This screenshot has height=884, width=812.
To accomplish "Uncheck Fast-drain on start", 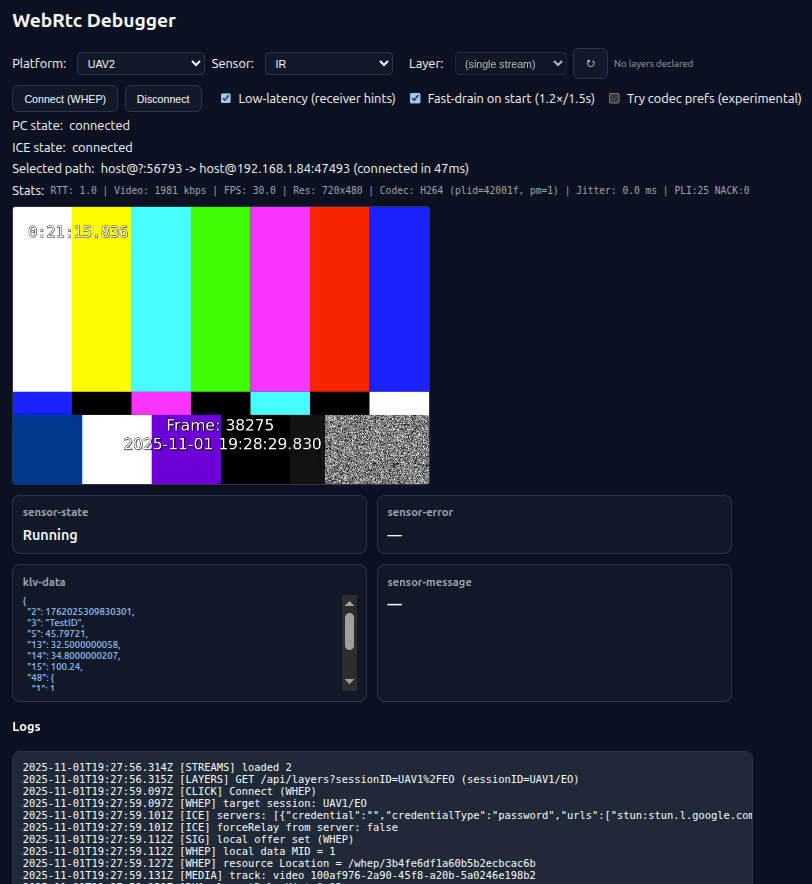I will point(415,98).
